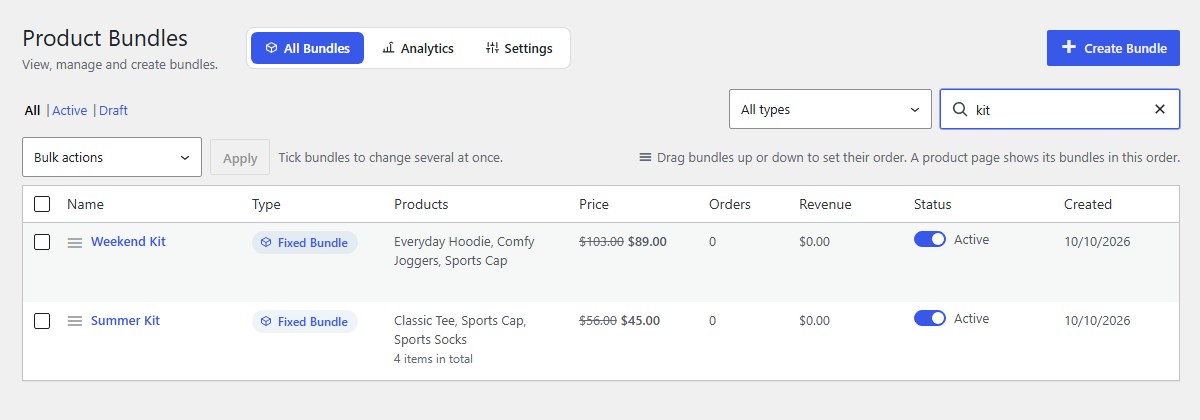Click the $89.00 sale price
The height and width of the screenshot is (420, 1200).
(x=647, y=241)
